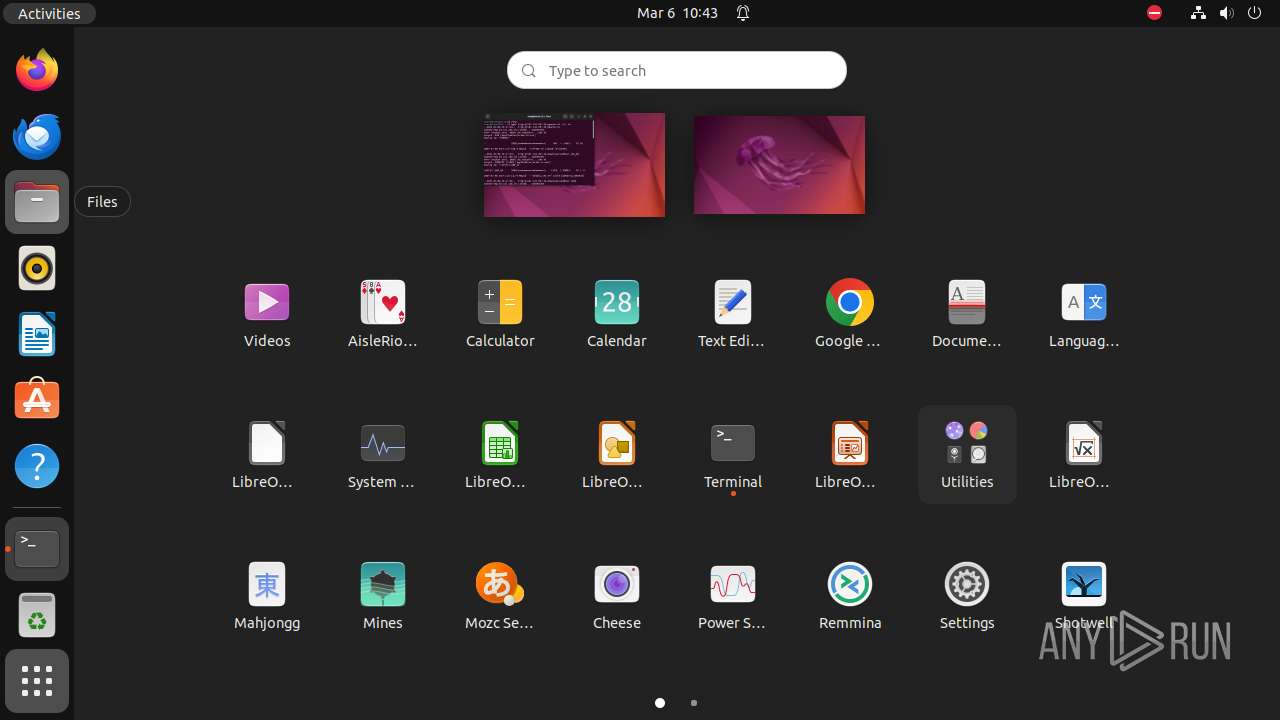This screenshot has width=1280, height=720.
Task: Open the Settings app
Action: (x=967, y=596)
